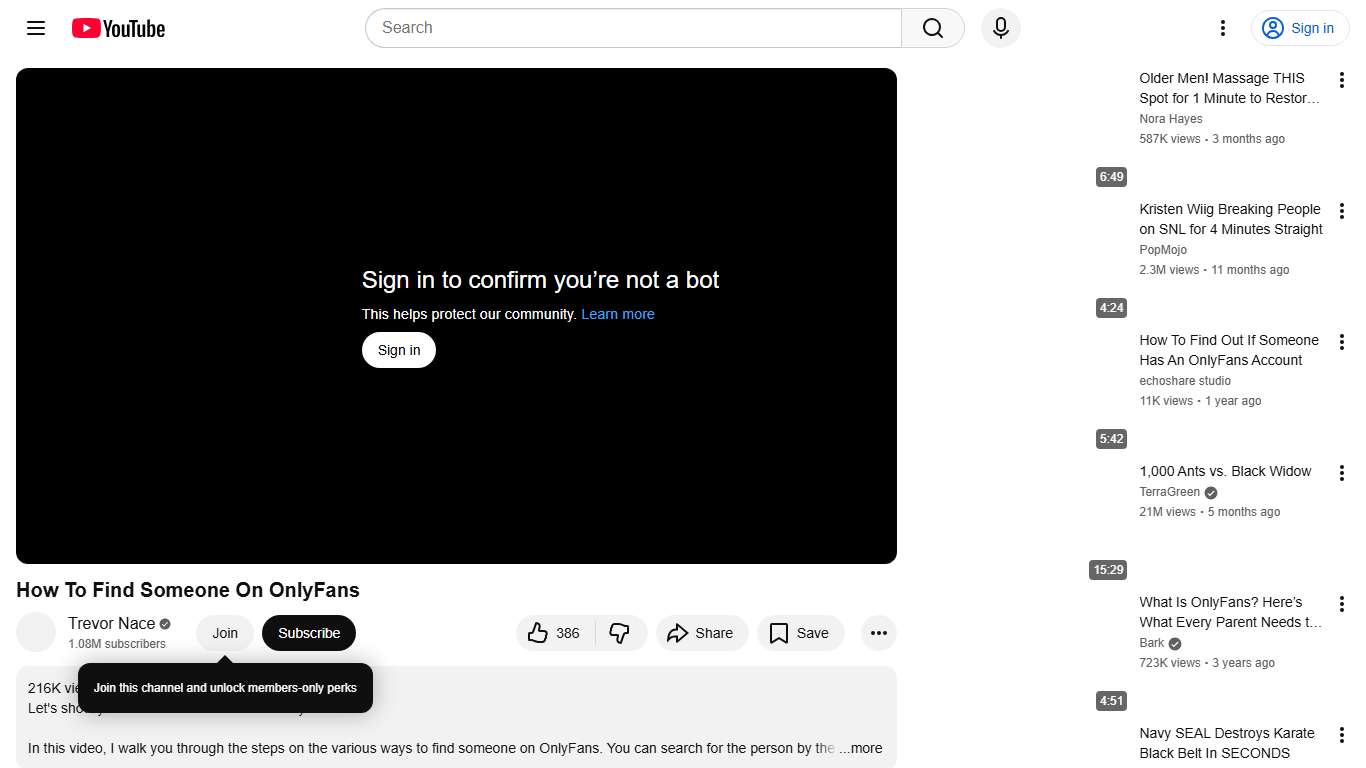Open settings via the three-dot header menu
This screenshot has height=768, width=1366.
pos(1222,28)
